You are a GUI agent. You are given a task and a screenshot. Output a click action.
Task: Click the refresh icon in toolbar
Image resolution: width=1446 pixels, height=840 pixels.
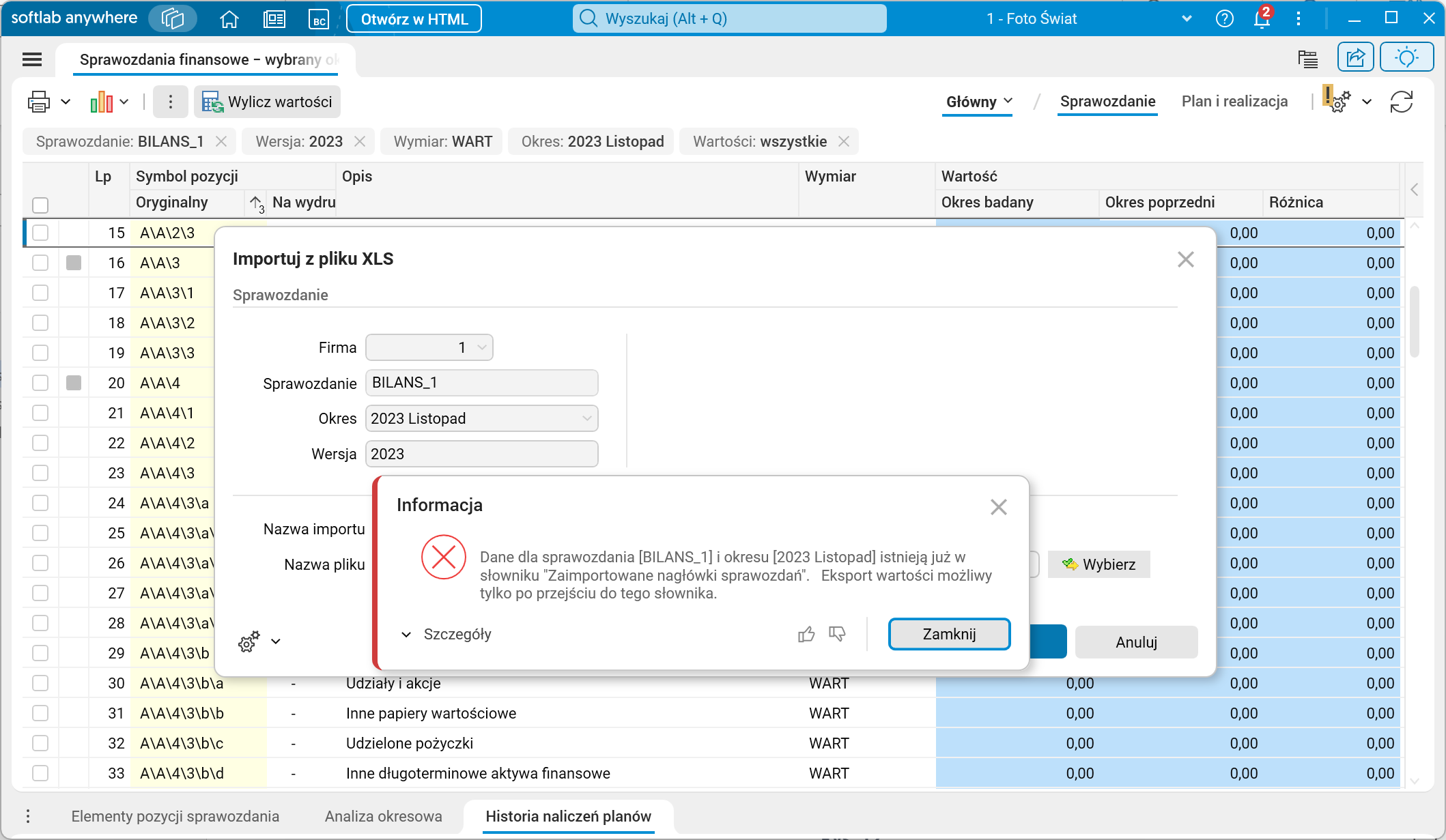(x=1402, y=102)
